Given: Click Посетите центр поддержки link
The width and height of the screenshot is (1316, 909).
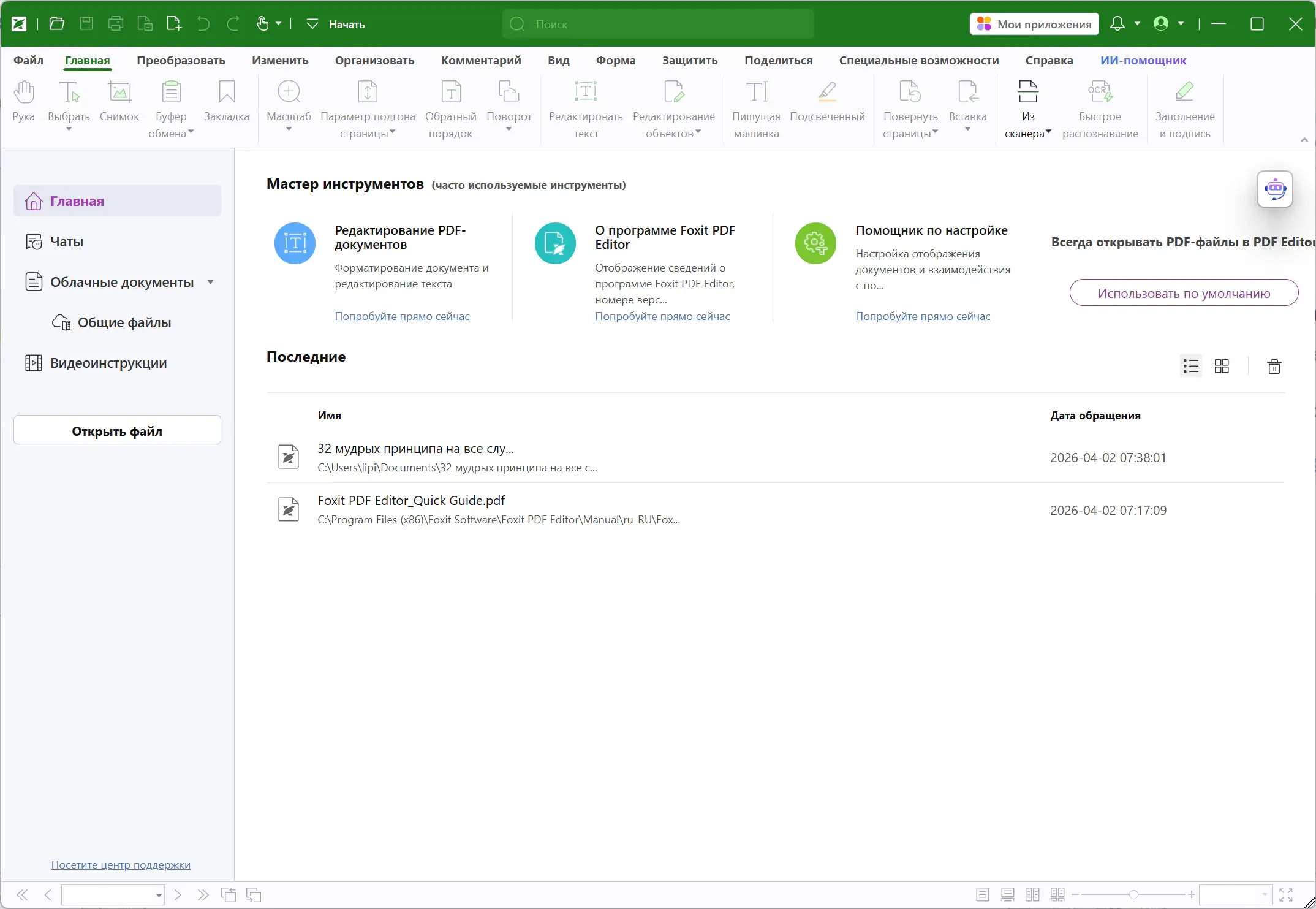Looking at the screenshot, I should pos(121,865).
